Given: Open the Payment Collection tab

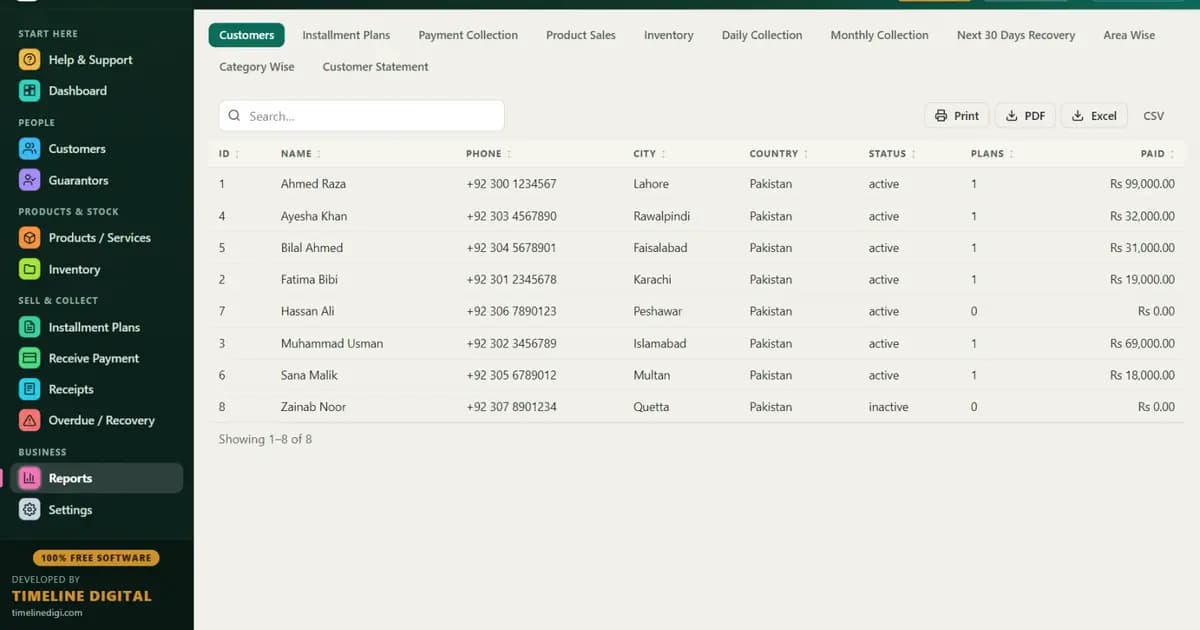Looking at the screenshot, I should [468, 35].
